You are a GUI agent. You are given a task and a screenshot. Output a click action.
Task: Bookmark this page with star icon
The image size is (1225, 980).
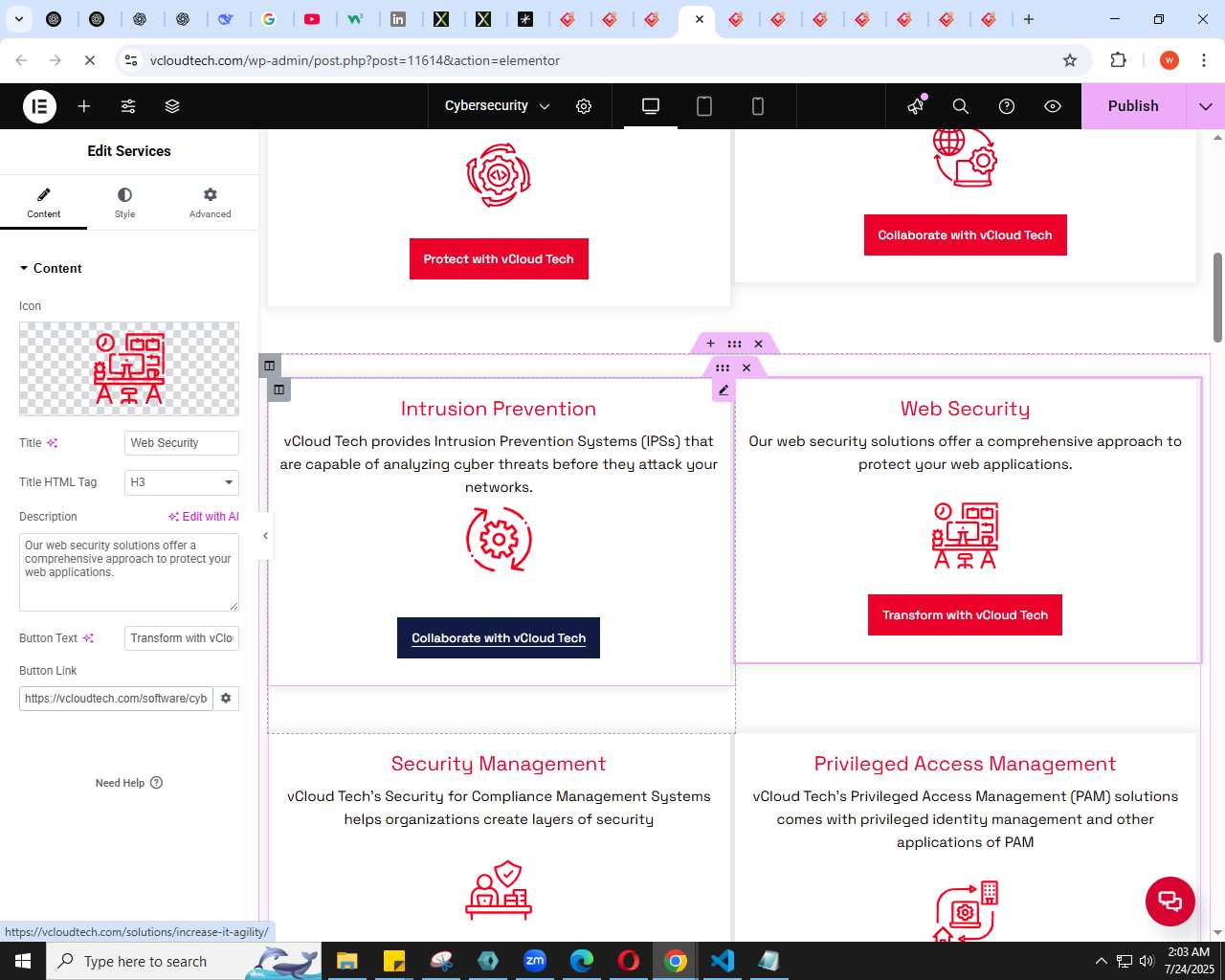point(1070,60)
